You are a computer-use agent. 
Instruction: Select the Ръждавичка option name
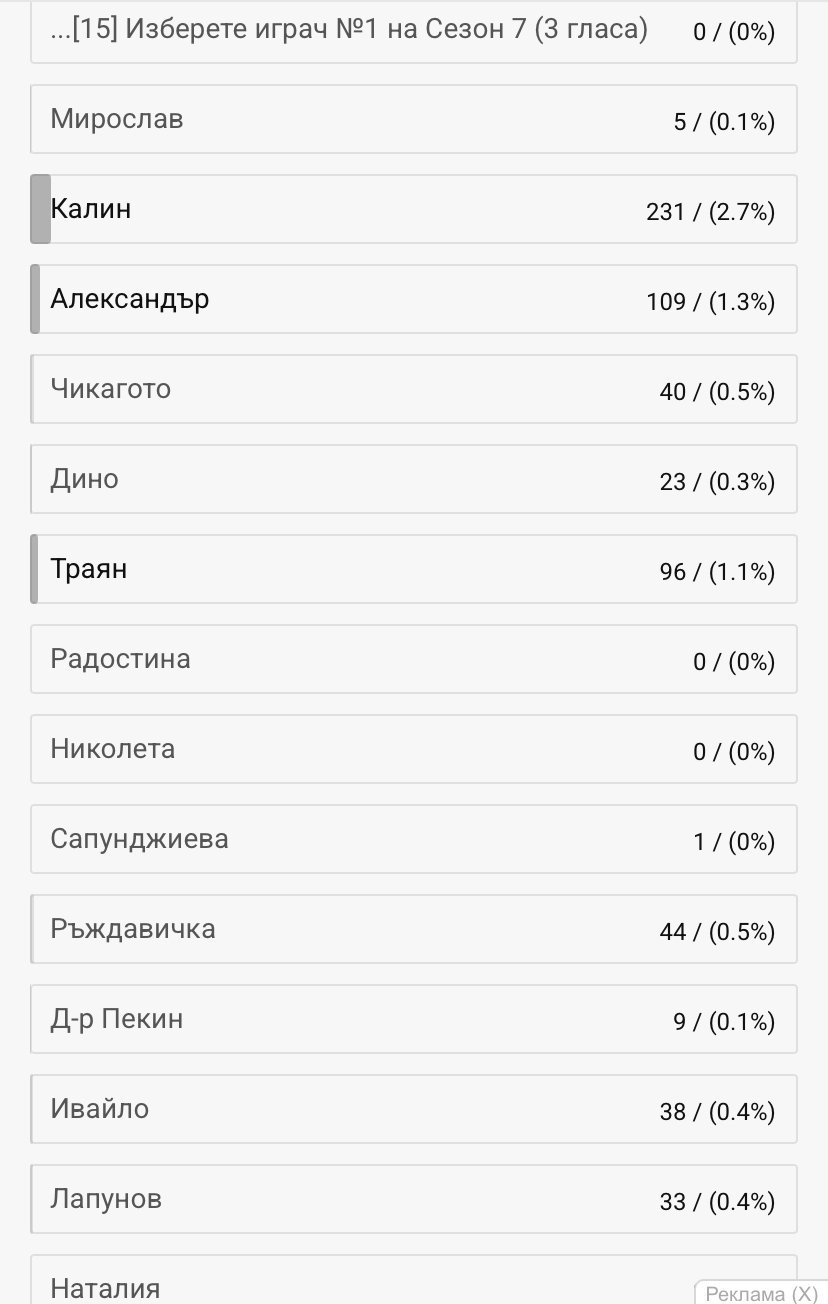tap(133, 929)
